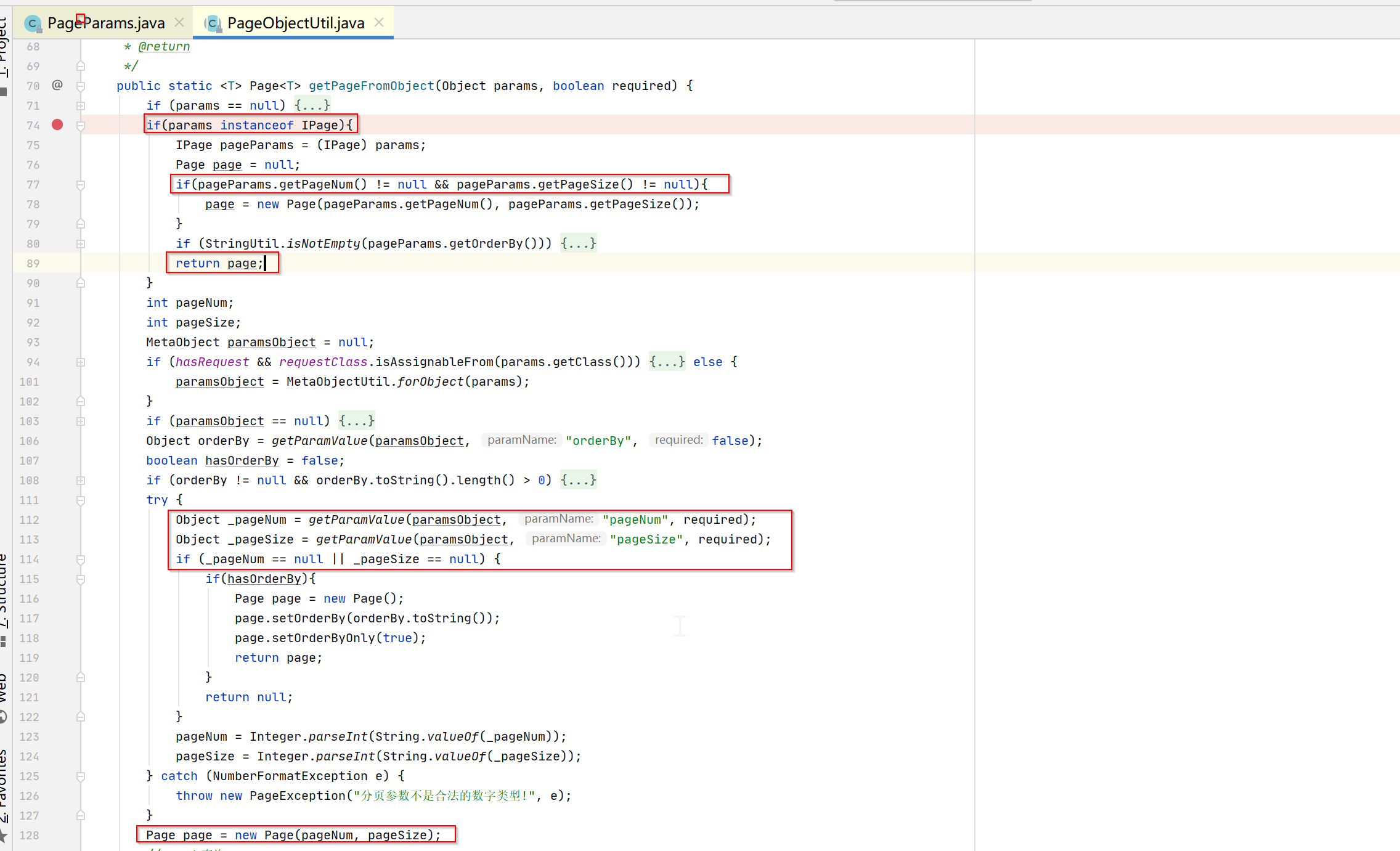Open the Structure tool window stripe

(4, 592)
